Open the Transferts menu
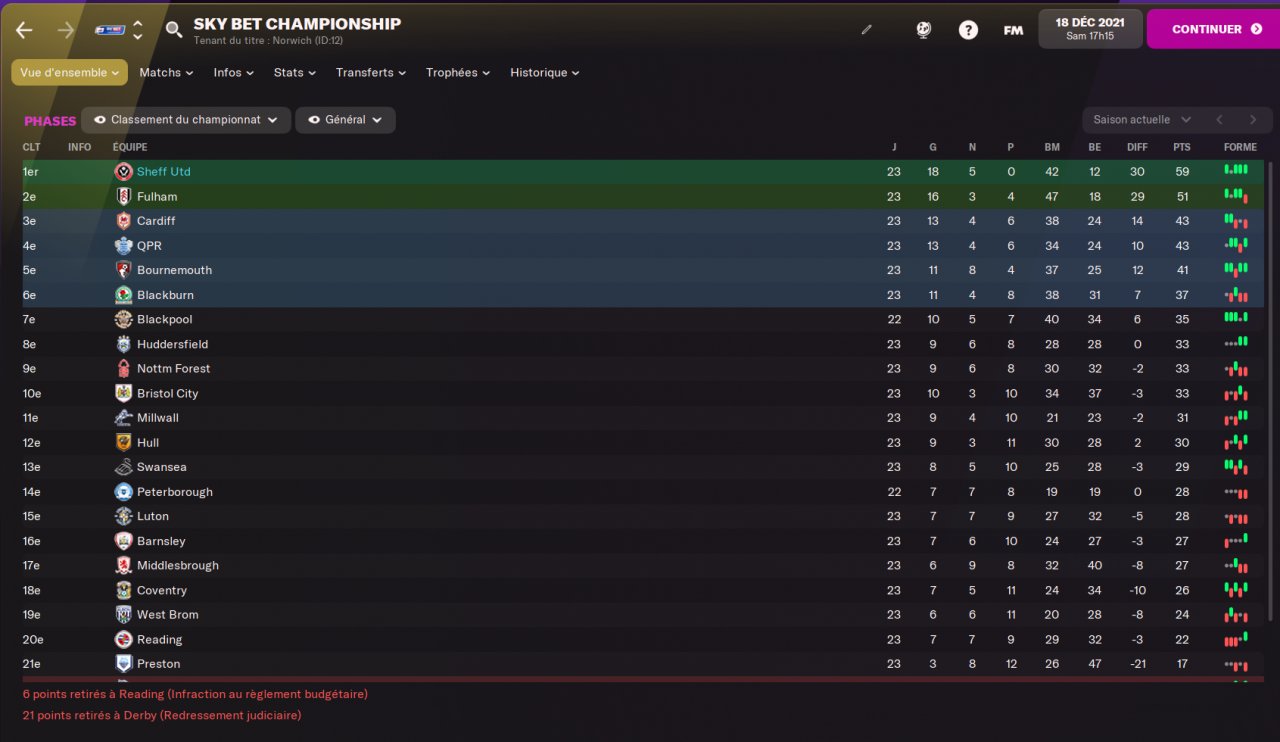 (371, 72)
